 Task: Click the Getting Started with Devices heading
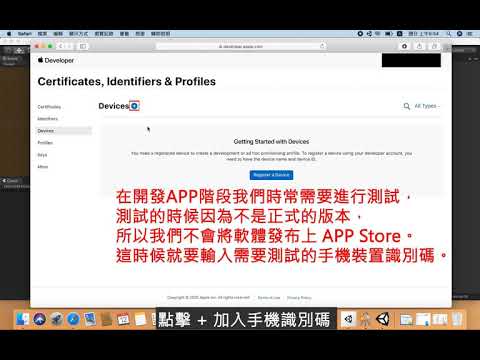(271, 142)
